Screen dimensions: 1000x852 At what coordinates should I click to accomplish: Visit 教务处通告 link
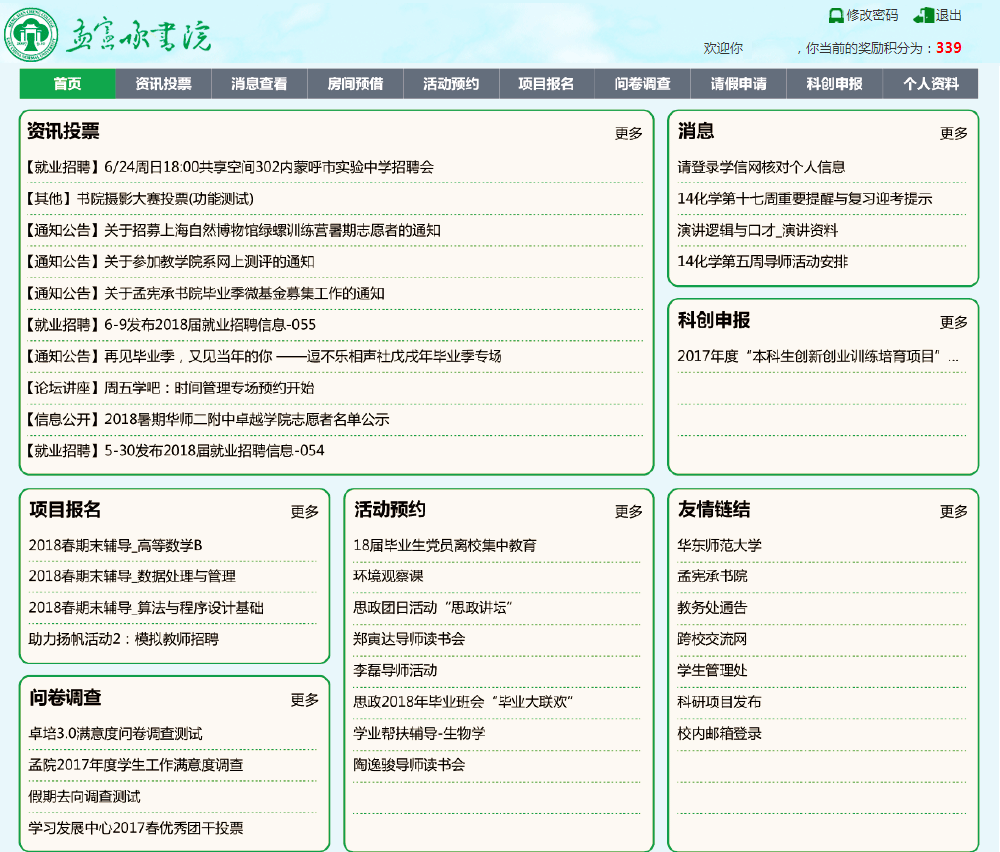(712, 608)
